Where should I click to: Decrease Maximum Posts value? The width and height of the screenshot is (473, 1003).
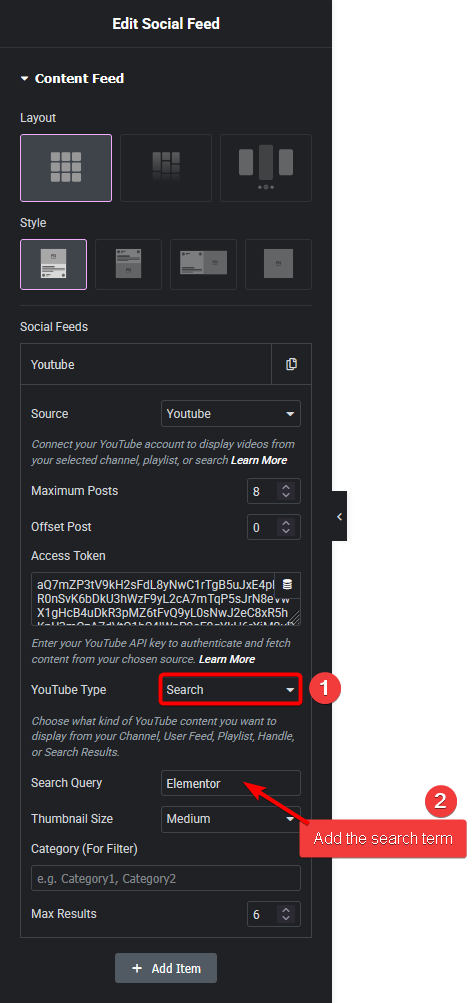coord(286,496)
